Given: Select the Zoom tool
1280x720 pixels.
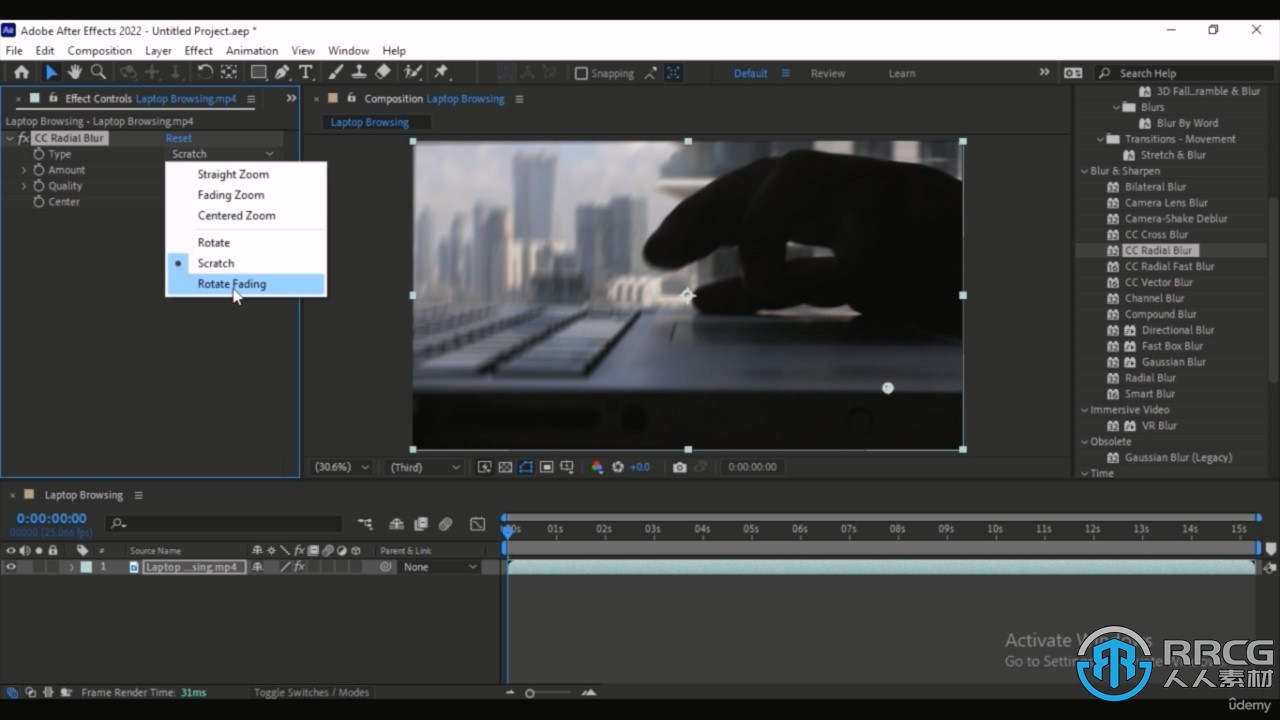Looking at the screenshot, I should coord(99,72).
